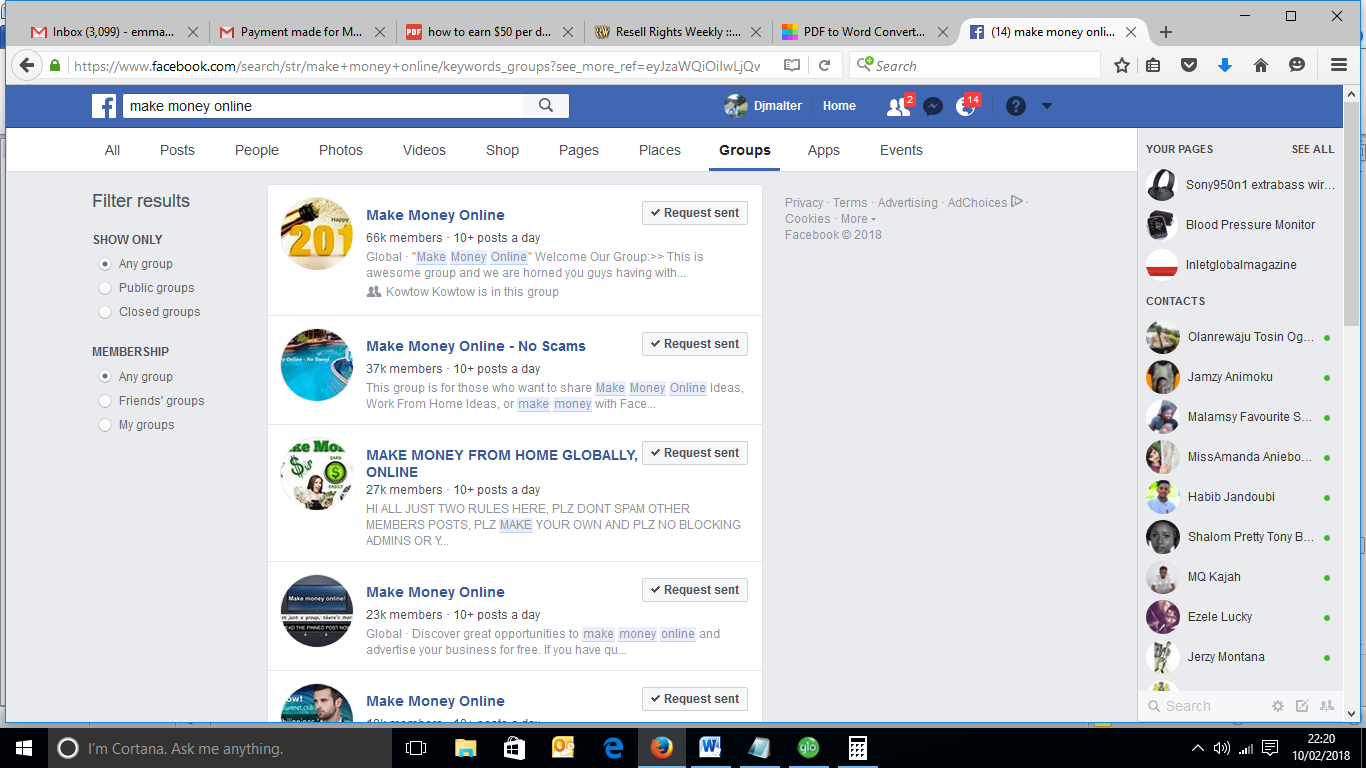The image size is (1366, 768).
Task: Open the notifications globe icon
Action: (966, 106)
